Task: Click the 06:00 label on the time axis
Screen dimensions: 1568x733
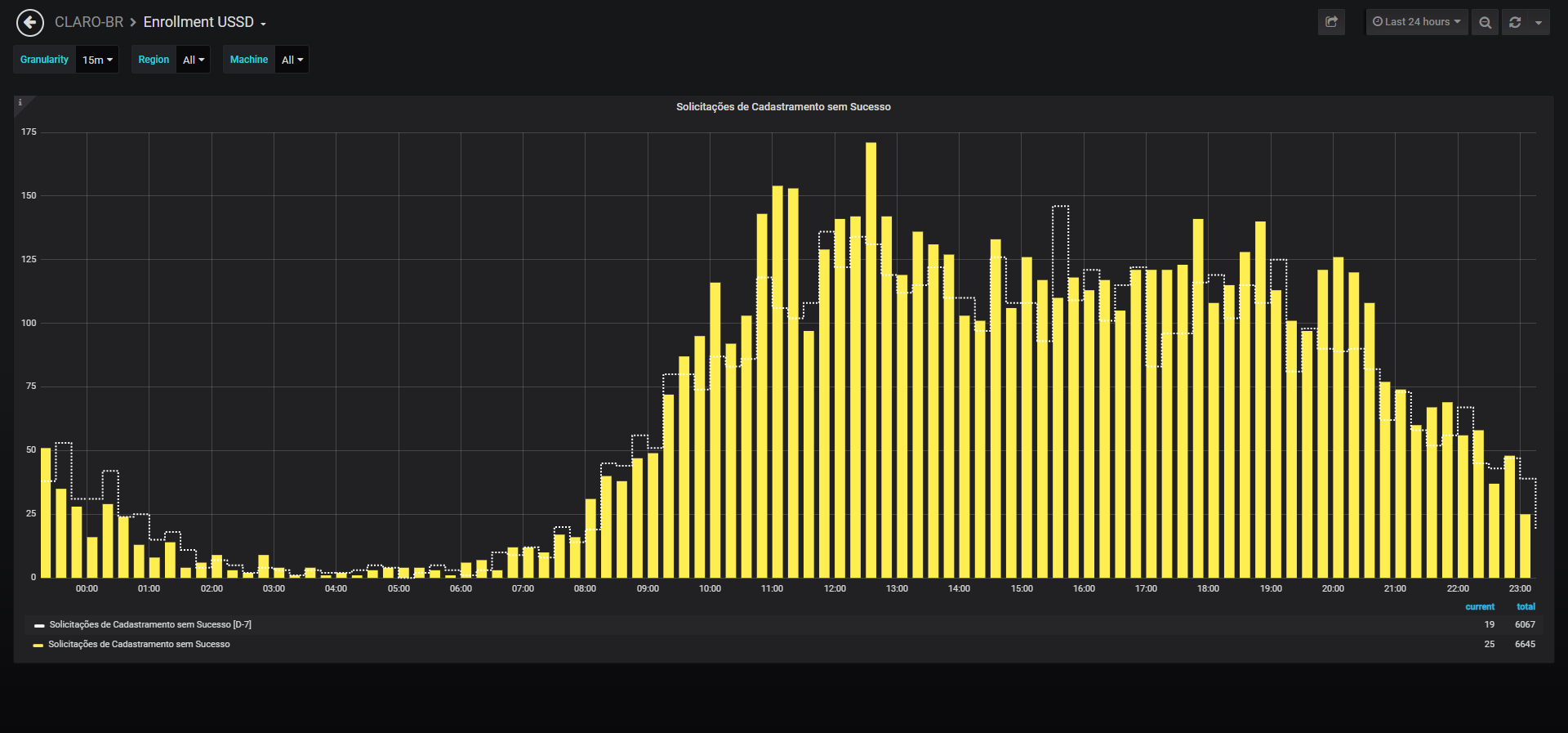Action: (461, 588)
